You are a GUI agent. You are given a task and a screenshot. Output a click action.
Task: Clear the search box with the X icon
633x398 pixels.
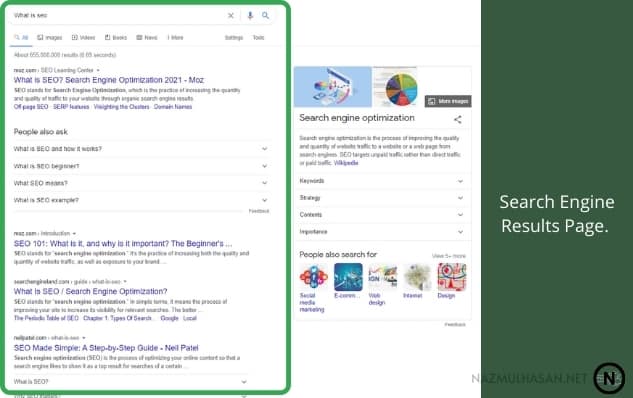pos(231,15)
